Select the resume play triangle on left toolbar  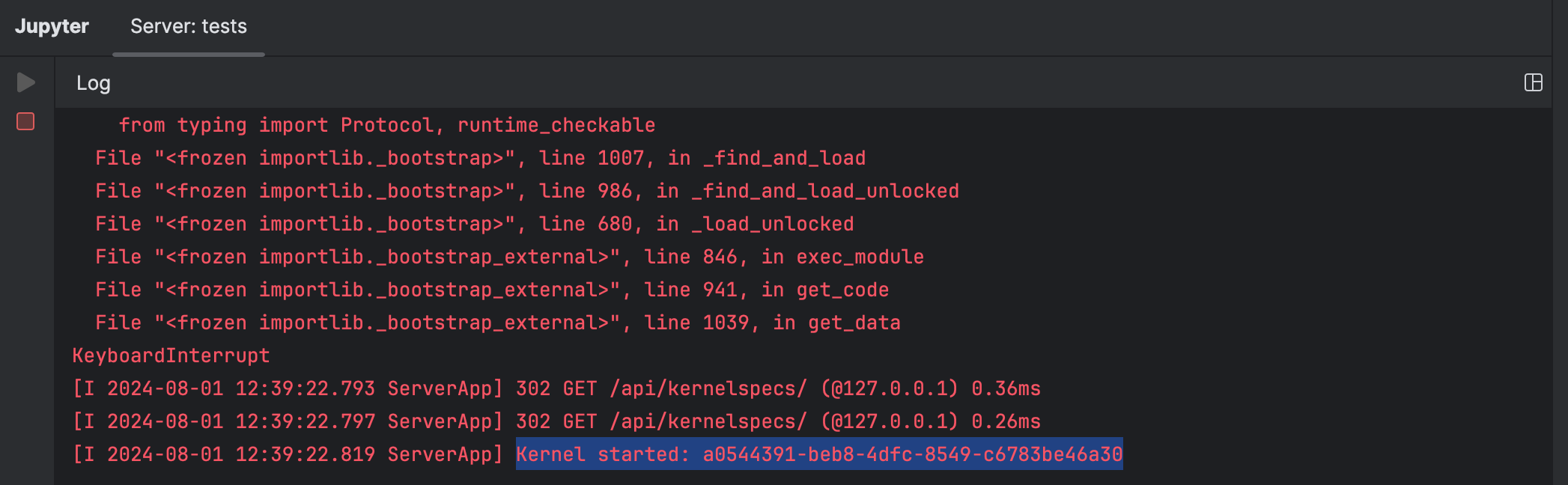[x=25, y=82]
